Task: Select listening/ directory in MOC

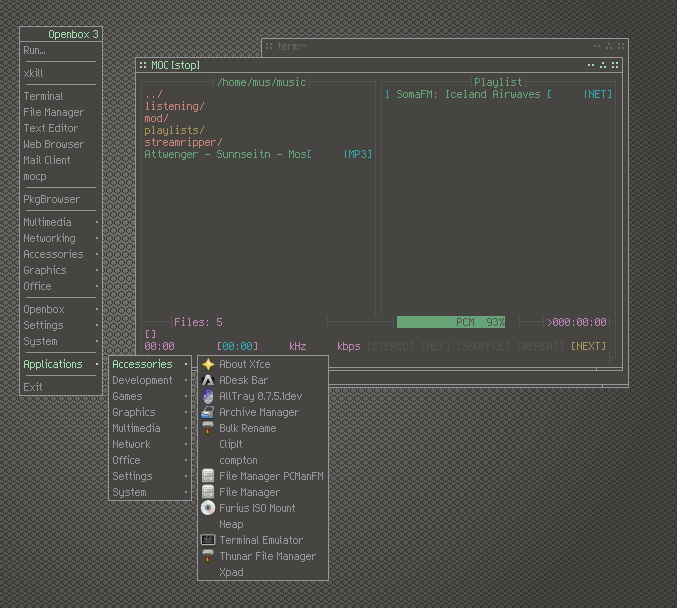Action: (x=174, y=106)
